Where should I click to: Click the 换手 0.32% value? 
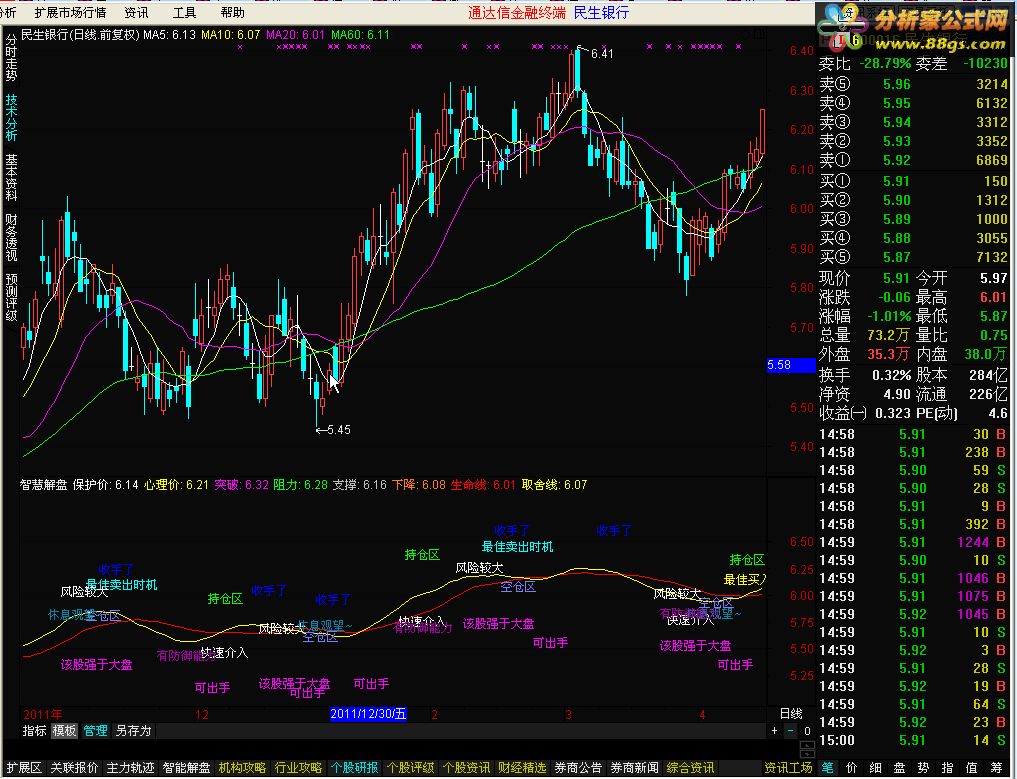pyautogui.click(x=891, y=375)
